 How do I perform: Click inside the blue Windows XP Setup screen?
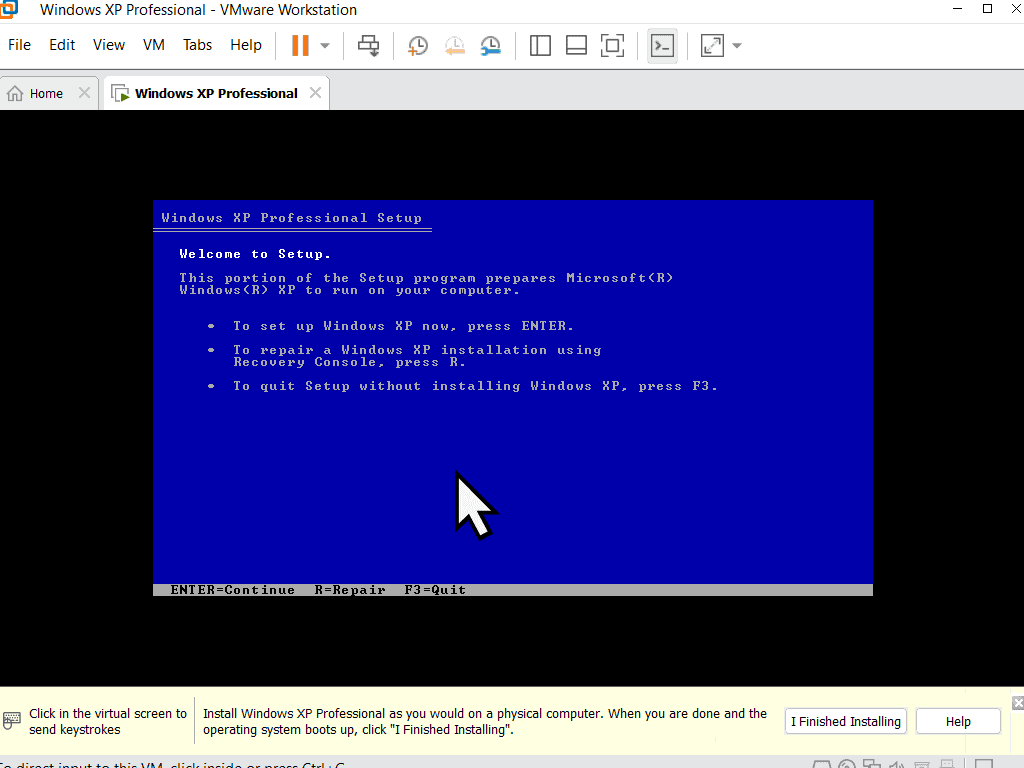point(513,398)
